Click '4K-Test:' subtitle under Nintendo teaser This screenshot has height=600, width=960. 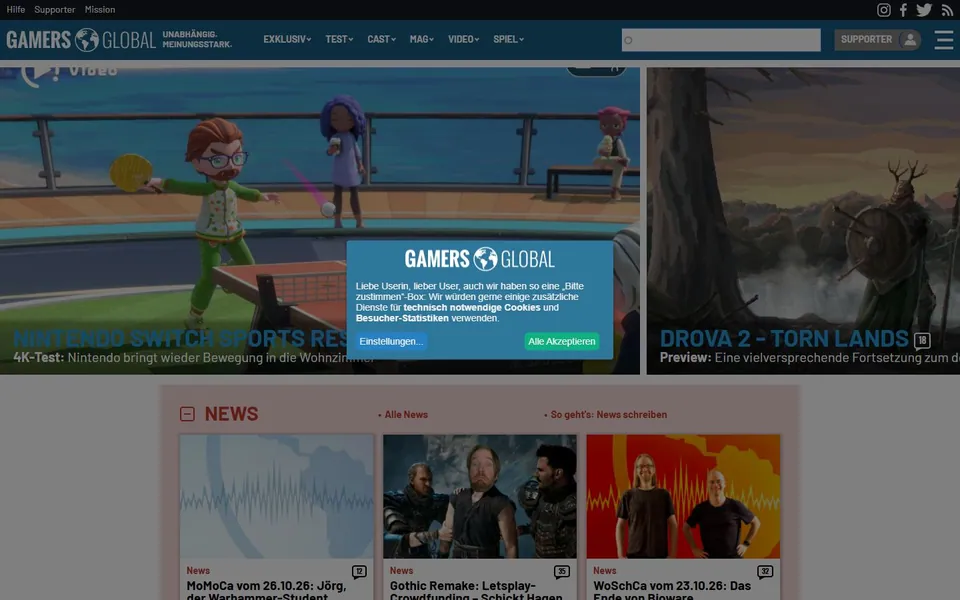click(x=39, y=358)
